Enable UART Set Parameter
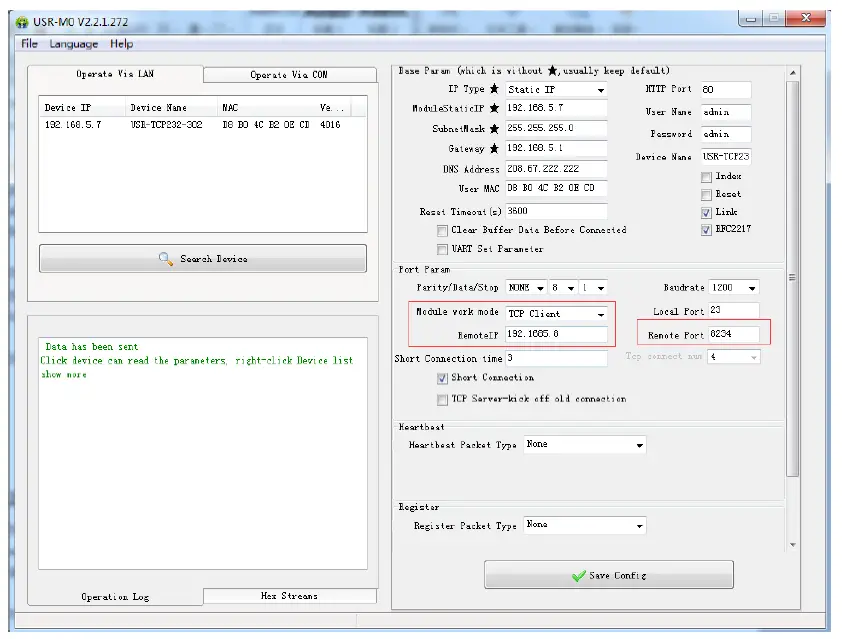This screenshot has width=842, height=639. coord(442,248)
